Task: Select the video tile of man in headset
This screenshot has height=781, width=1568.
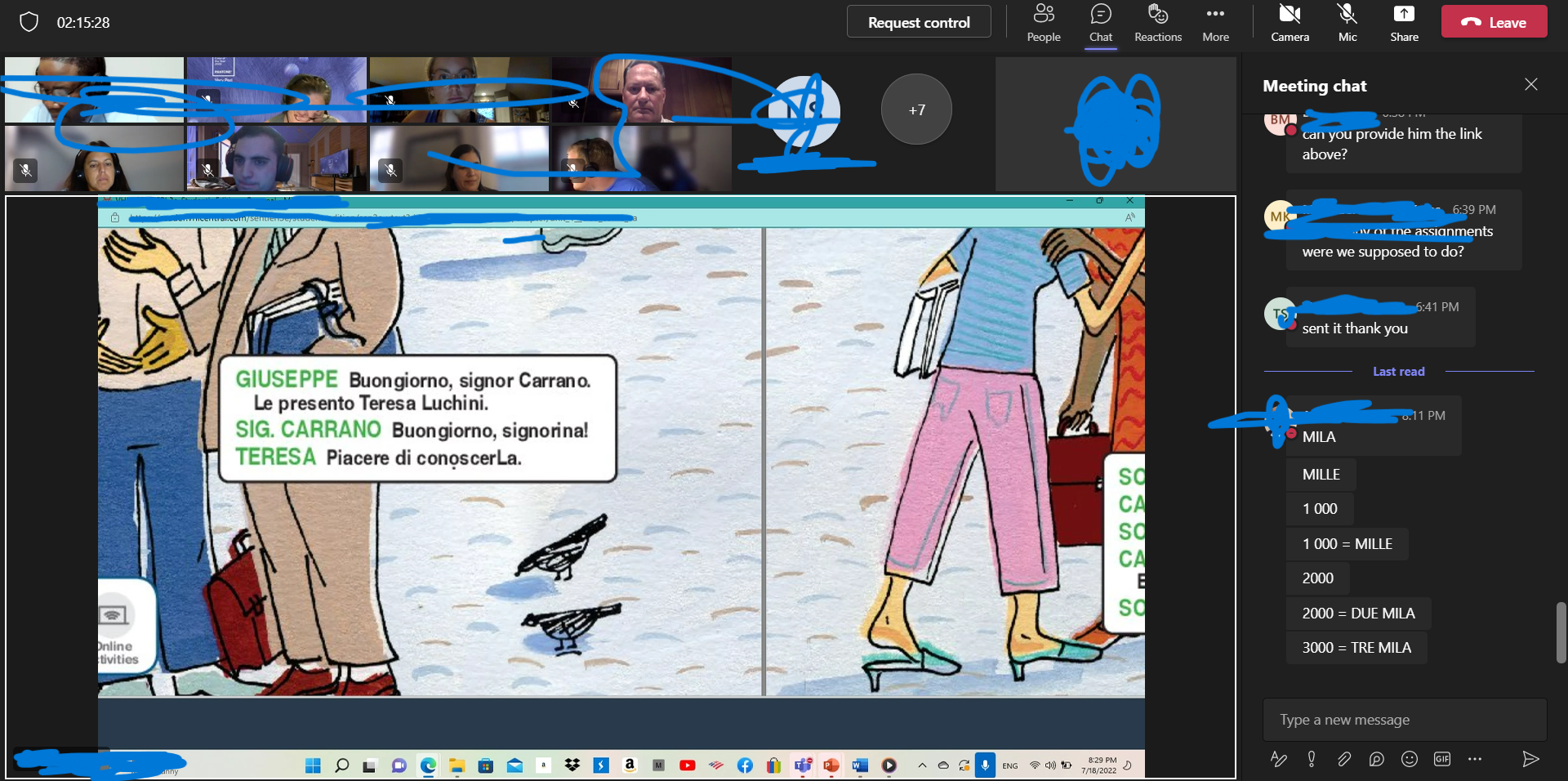Action: (277, 158)
